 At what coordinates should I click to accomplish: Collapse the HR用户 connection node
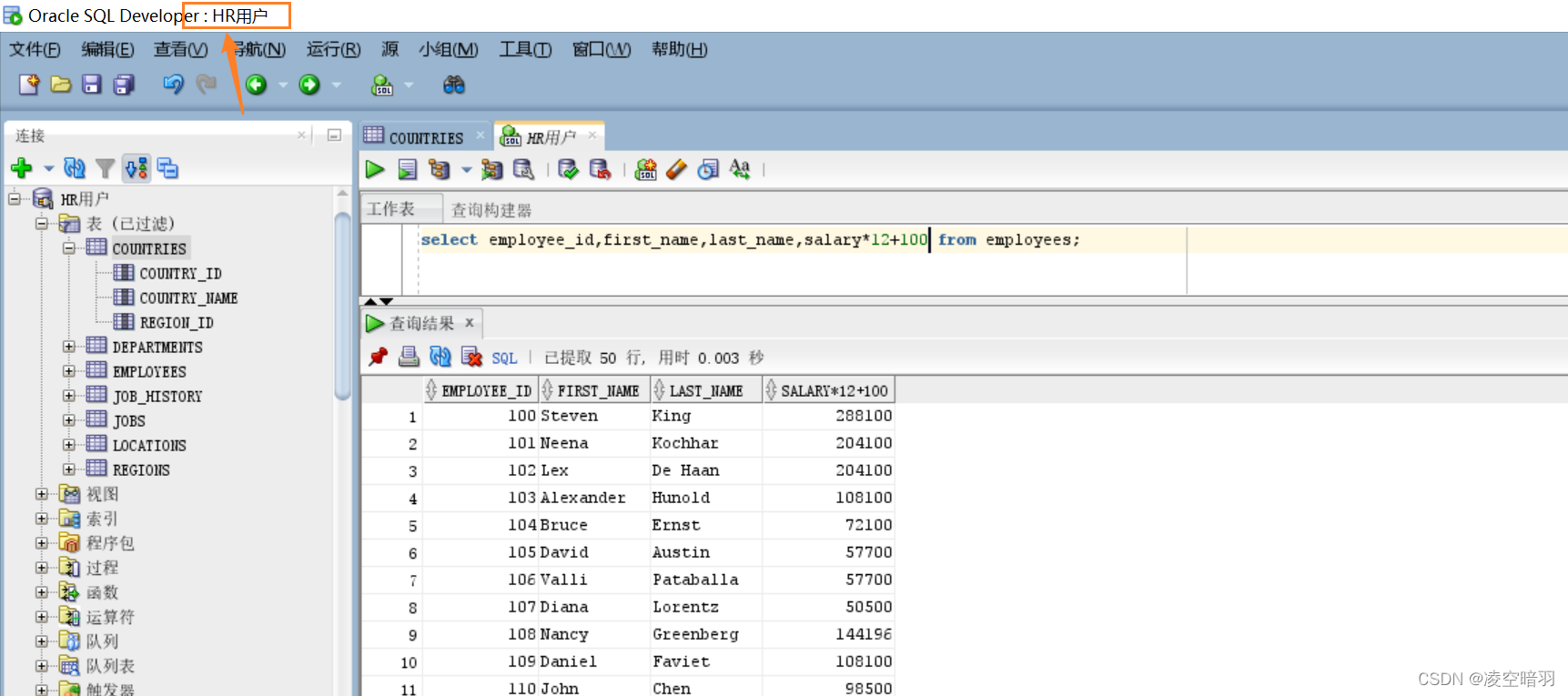click(15, 198)
